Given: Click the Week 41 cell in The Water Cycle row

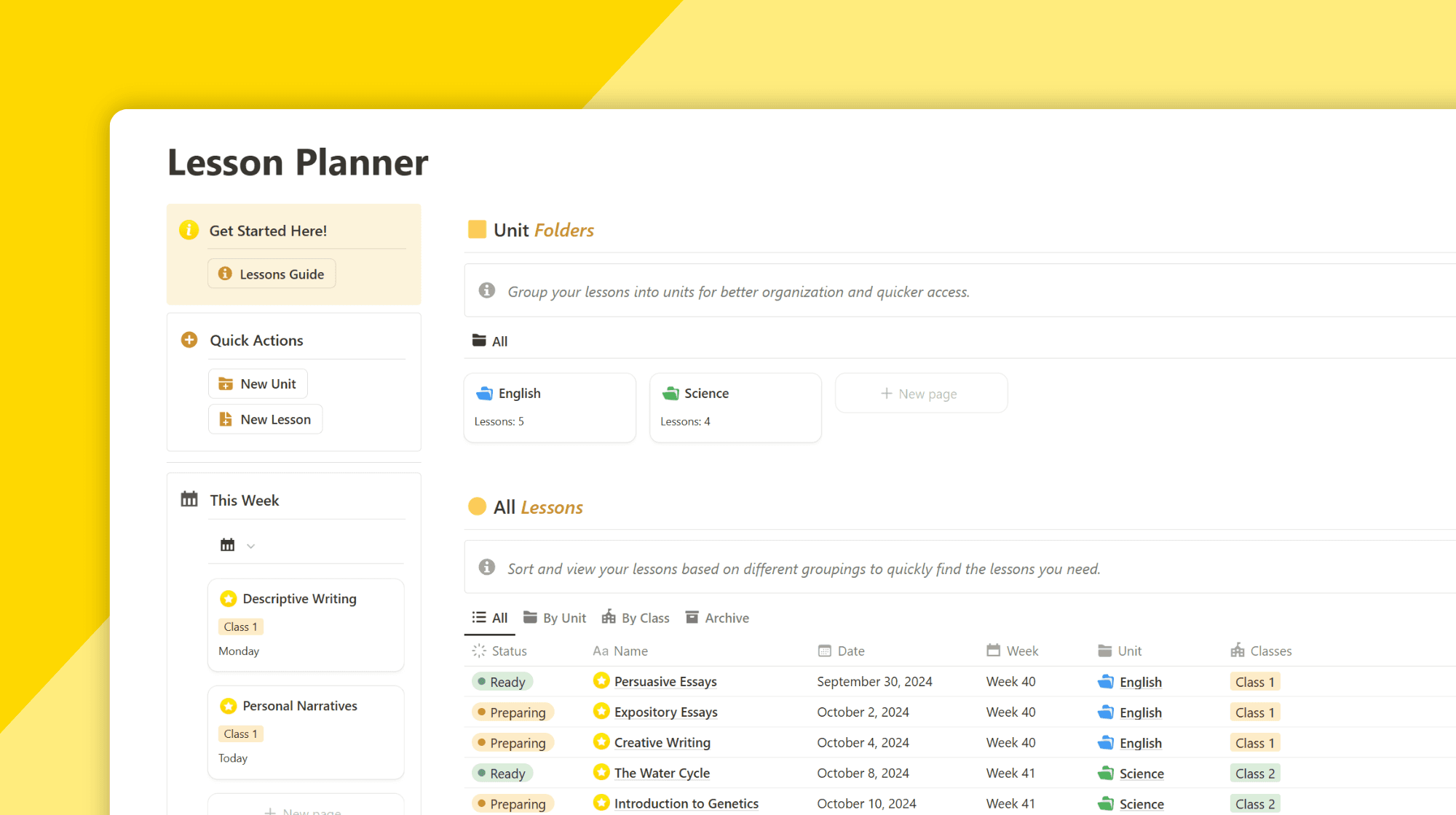Looking at the screenshot, I should [x=1010, y=774].
